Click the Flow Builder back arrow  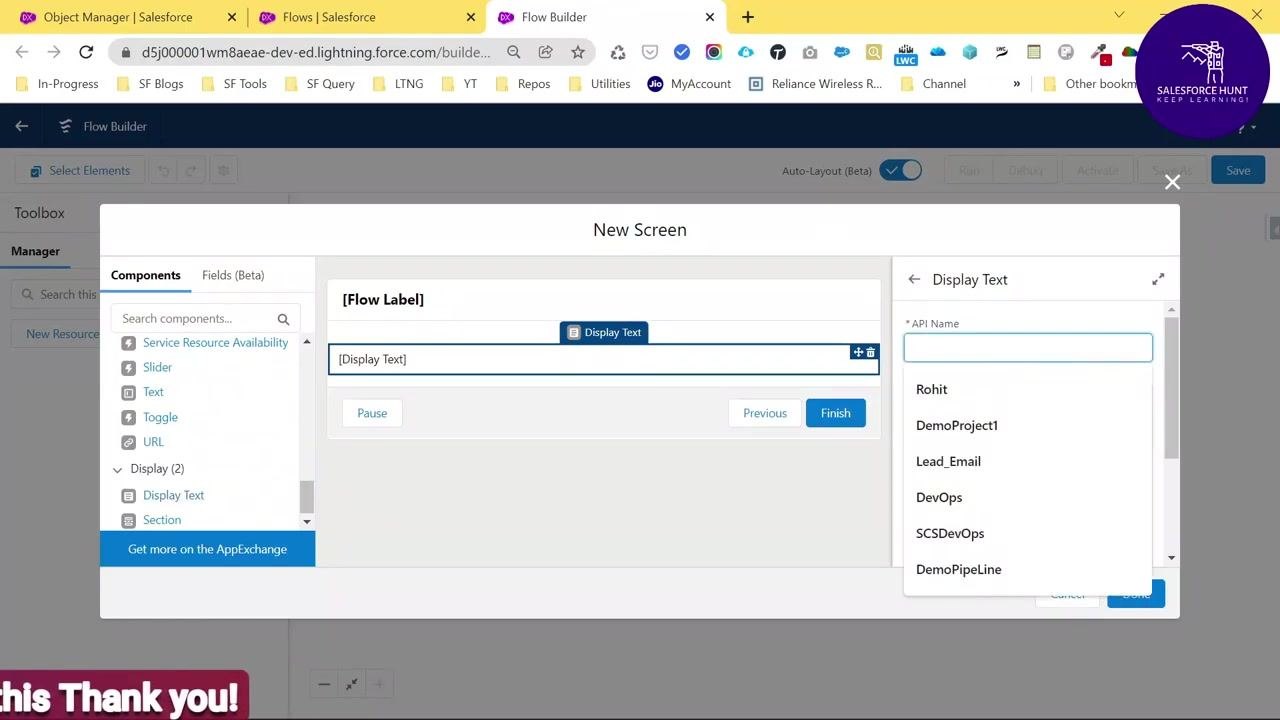point(22,126)
